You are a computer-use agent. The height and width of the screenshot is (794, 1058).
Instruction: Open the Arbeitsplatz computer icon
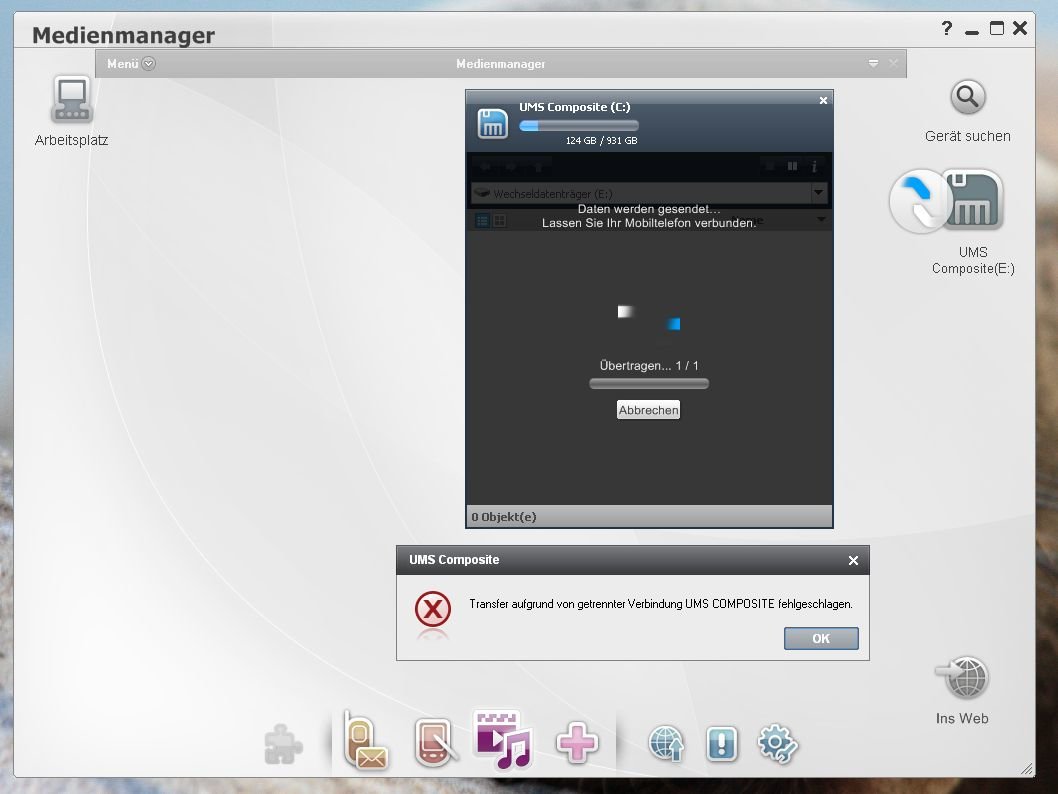(72, 99)
